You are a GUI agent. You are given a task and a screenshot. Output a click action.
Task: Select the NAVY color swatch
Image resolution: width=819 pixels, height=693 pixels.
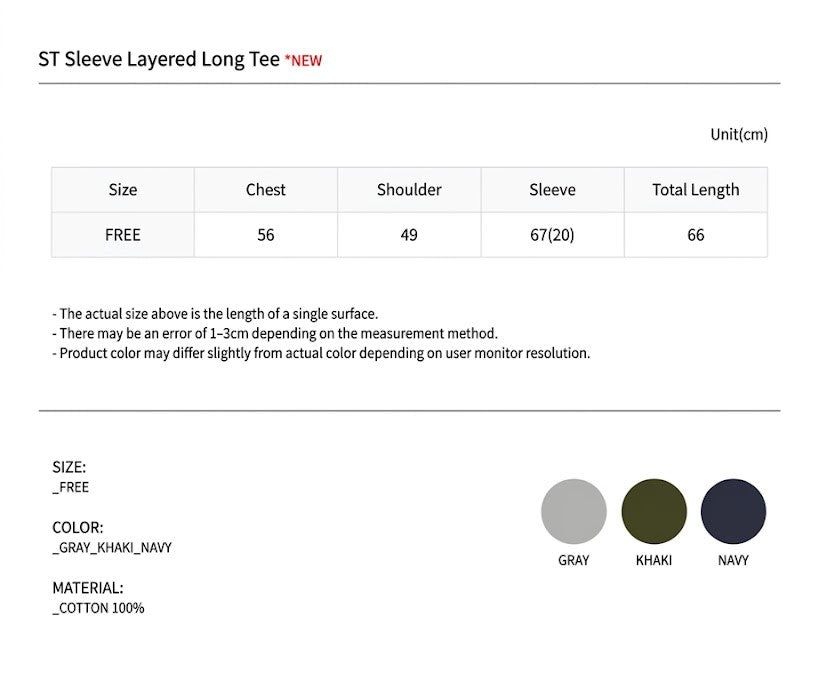click(x=733, y=511)
